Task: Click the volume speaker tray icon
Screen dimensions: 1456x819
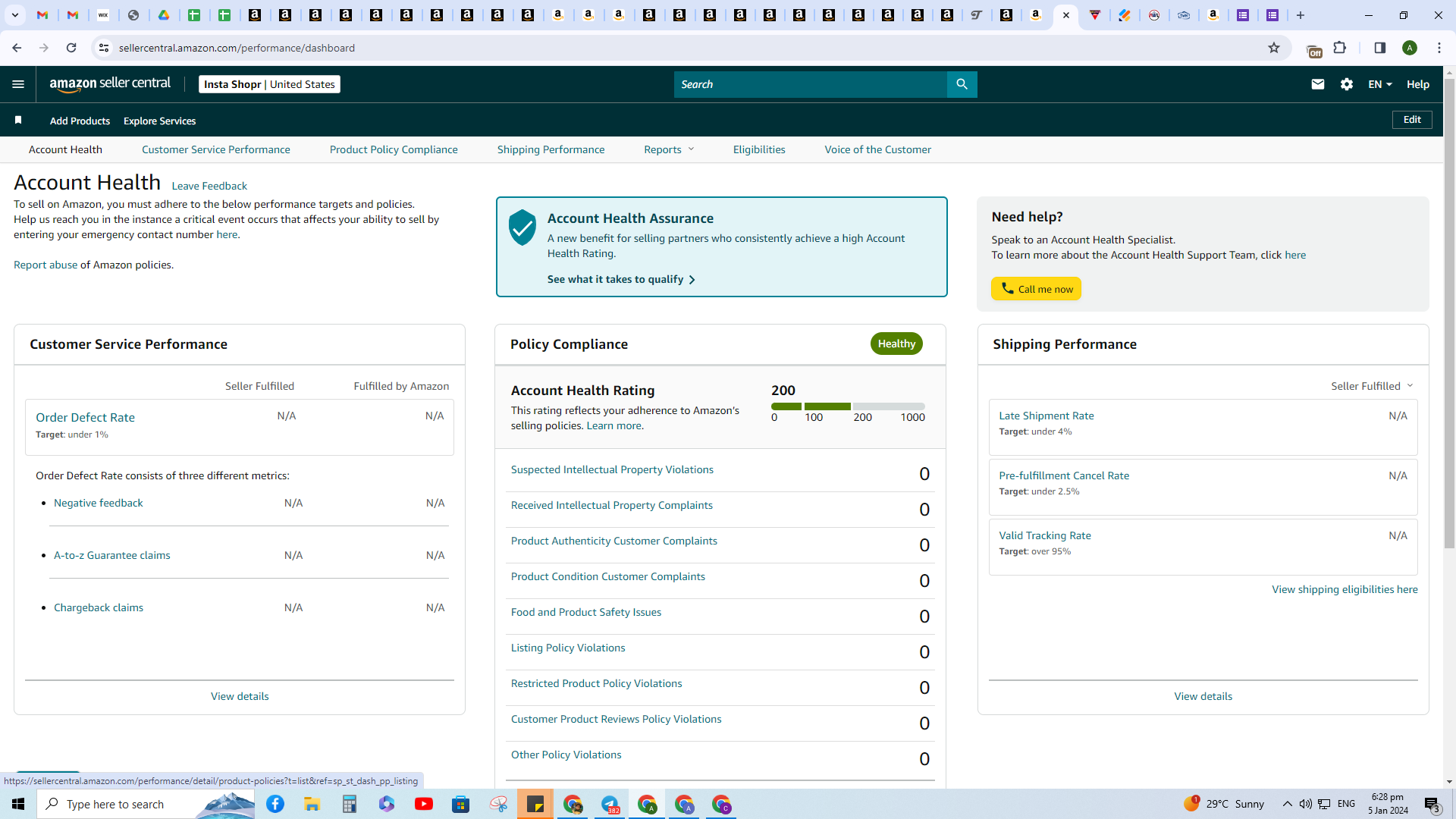Action: coord(1305,804)
